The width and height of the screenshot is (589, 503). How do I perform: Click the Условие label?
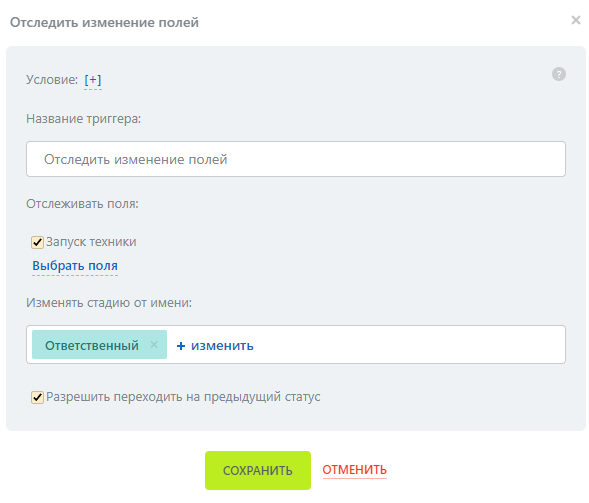(x=52, y=80)
